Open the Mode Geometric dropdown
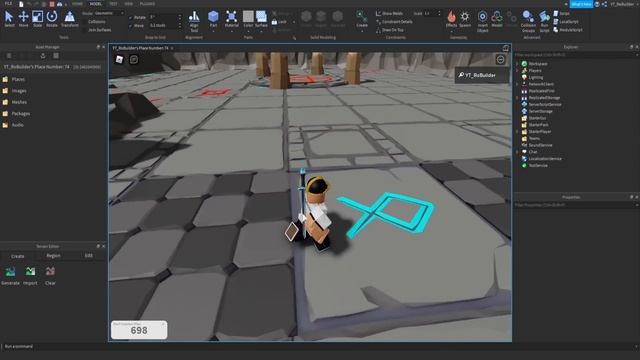 (109, 13)
